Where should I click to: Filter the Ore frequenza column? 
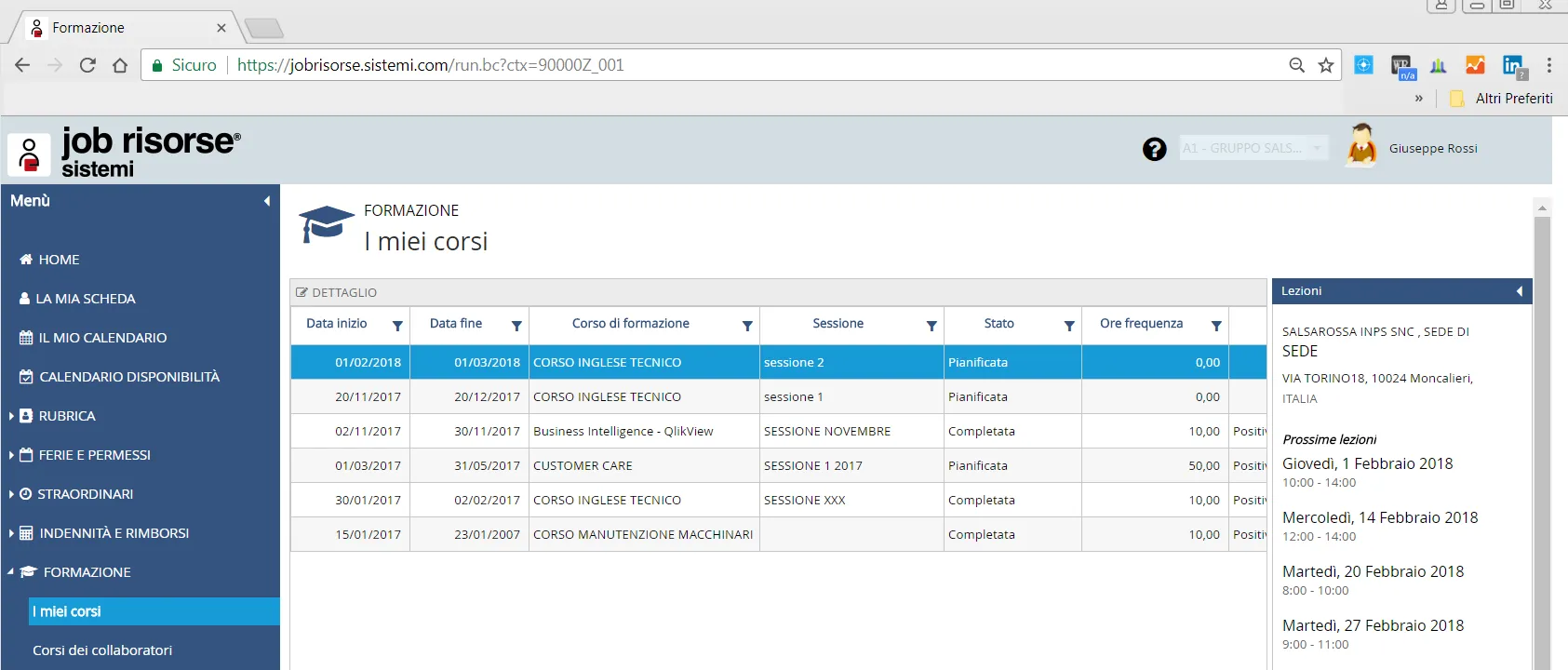(1216, 326)
